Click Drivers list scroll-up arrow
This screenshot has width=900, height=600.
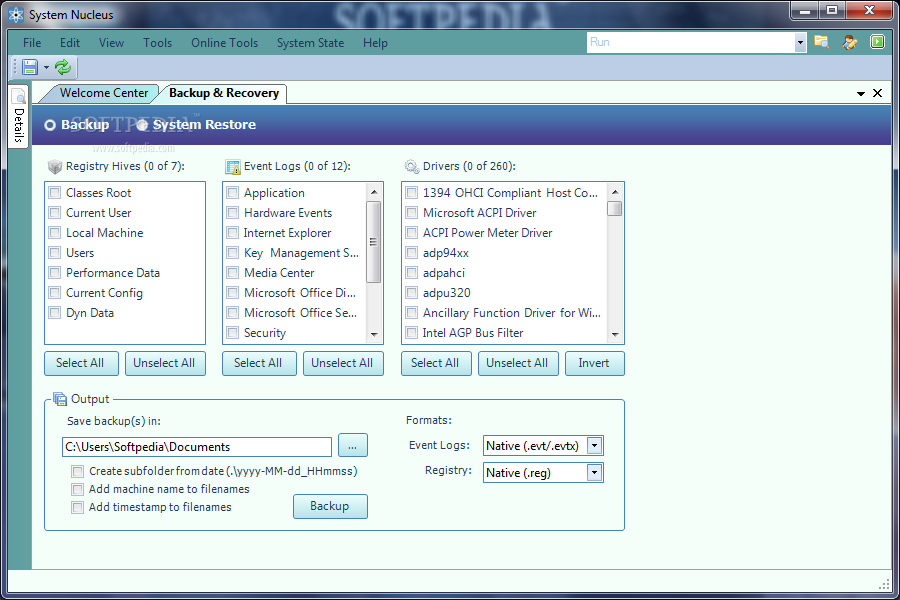(x=615, y=192)
